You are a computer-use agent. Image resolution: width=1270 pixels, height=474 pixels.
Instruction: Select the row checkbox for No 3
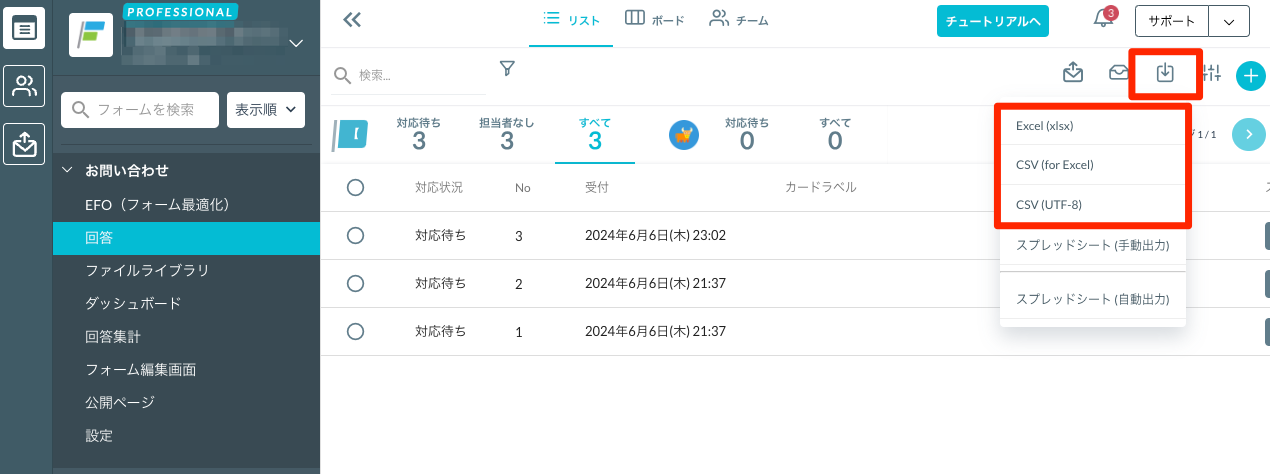[x=355, y=236]
